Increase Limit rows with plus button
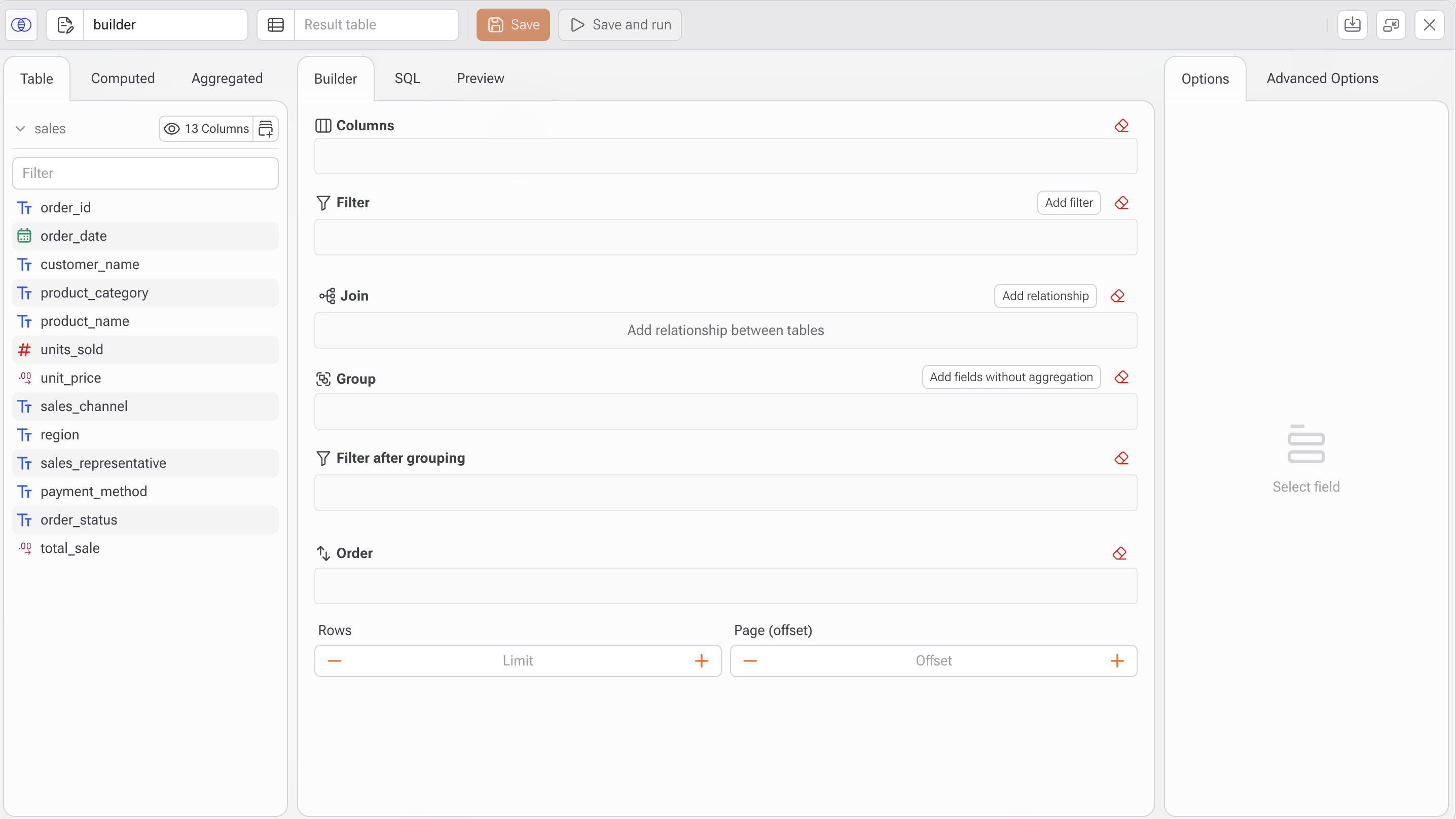Viewport: 1456px width, 819px height. tap(701, 661)
